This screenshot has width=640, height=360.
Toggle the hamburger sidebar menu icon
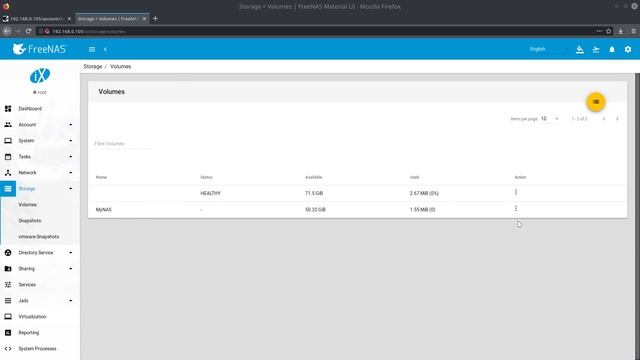(x=92, y=49)
